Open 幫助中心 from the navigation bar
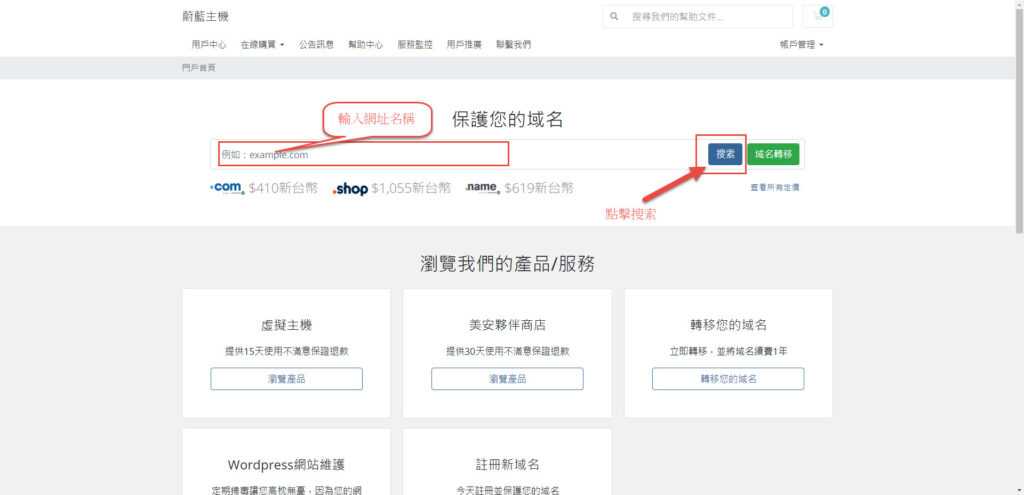The image size is (1024, 495). click(365, 45)
